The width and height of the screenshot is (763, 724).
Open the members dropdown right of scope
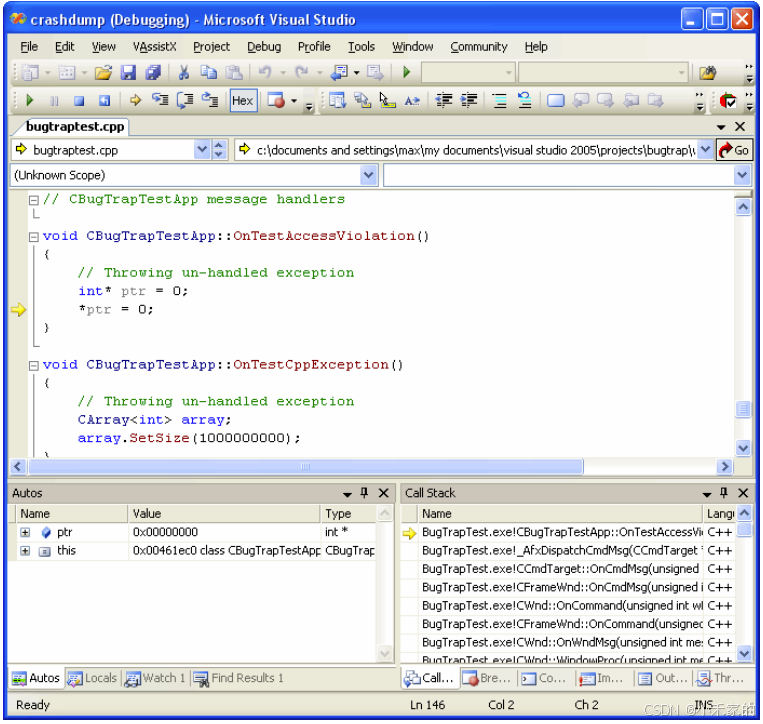coord(742,175)
